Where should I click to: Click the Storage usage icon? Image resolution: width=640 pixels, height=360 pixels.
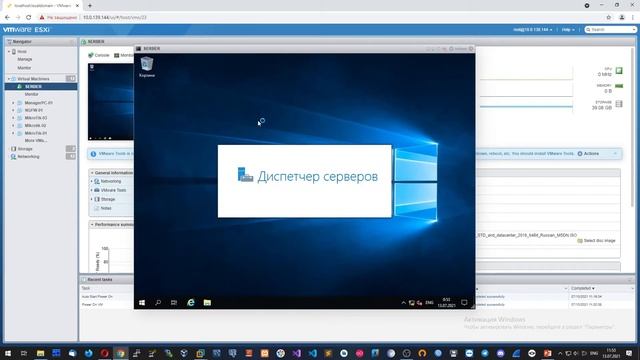(619, 104)
